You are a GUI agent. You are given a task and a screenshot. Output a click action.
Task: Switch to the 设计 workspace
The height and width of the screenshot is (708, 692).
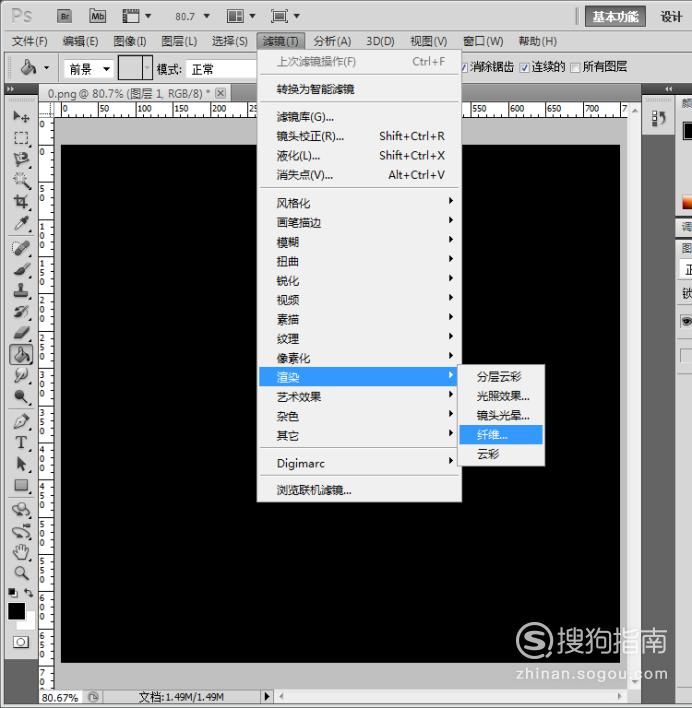pos(671,17)
